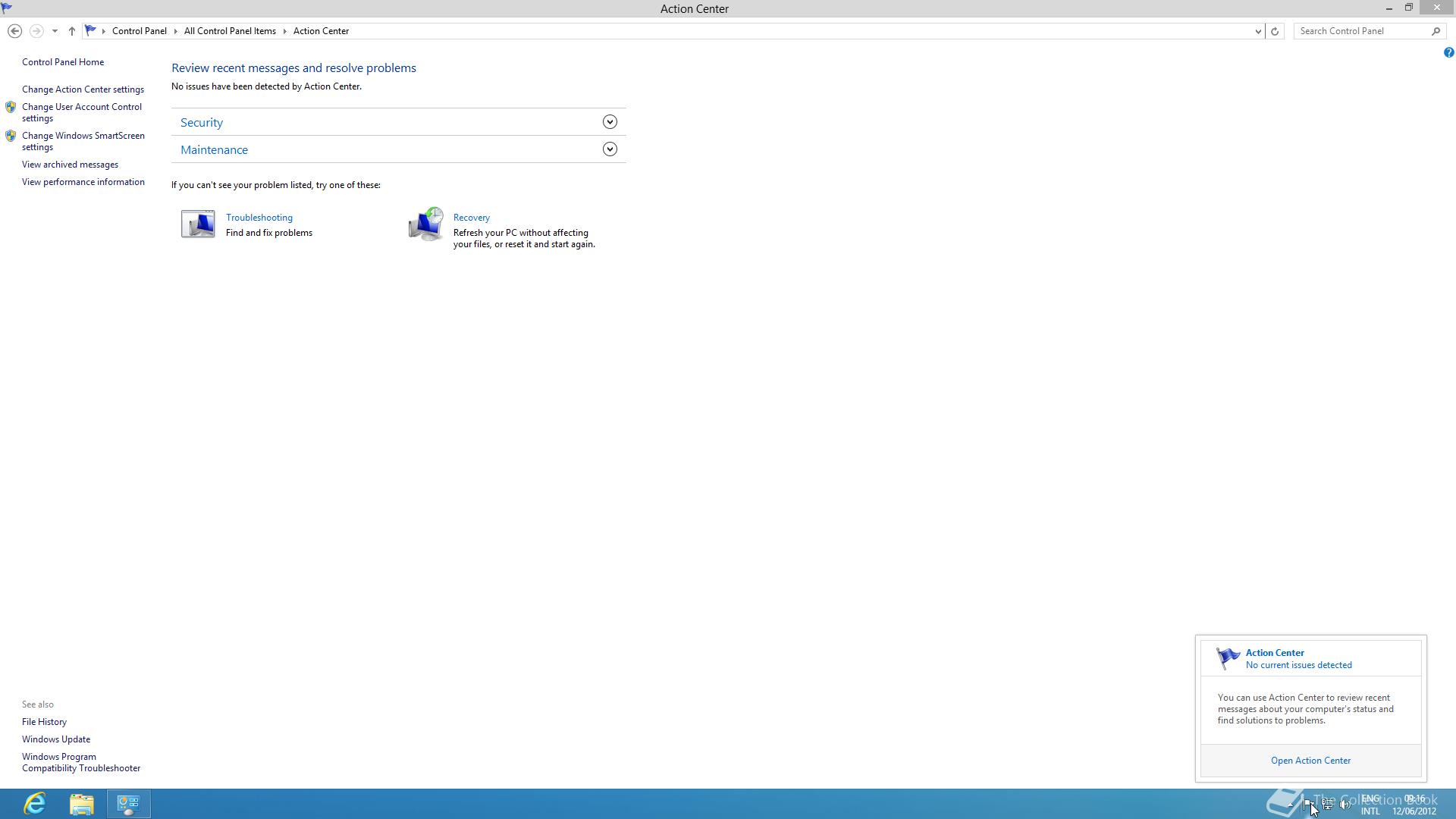Image resolution: width=1456 pixels, height=819 pixels.
Task: Click the Troubleshooting monitor icon
Action: [198, 224]
